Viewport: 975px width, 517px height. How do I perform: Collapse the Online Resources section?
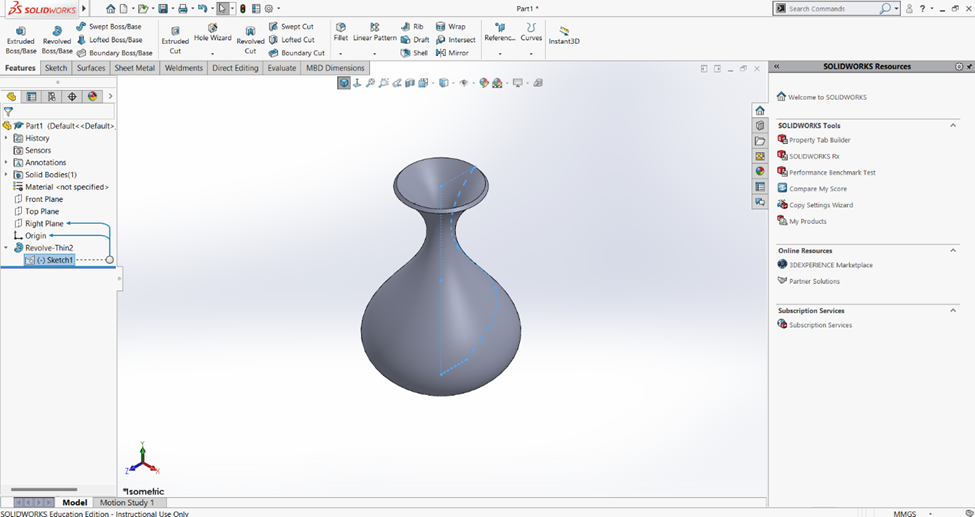953,251
